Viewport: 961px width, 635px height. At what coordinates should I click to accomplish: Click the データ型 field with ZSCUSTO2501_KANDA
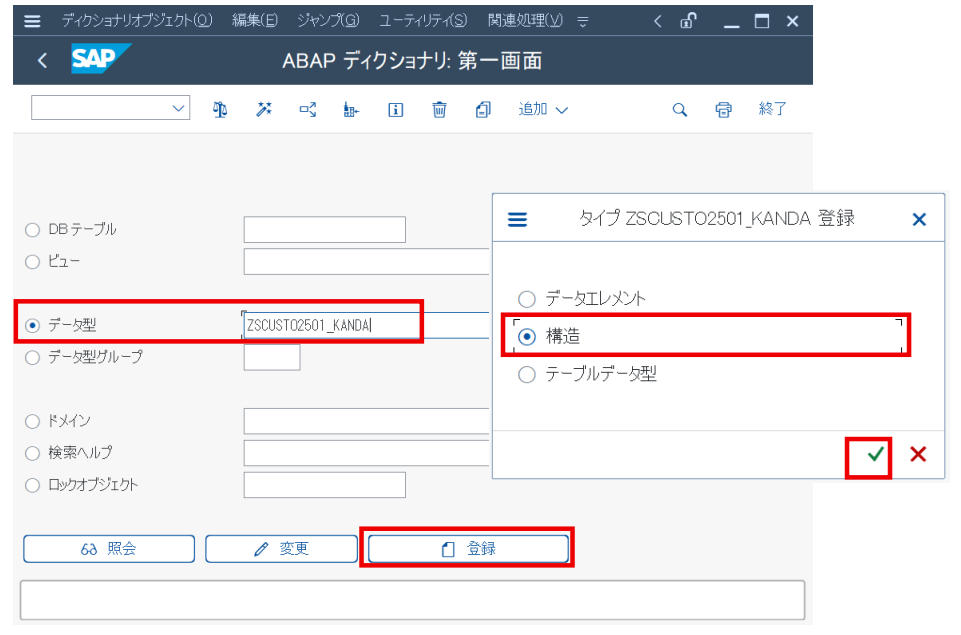point(367,325)
